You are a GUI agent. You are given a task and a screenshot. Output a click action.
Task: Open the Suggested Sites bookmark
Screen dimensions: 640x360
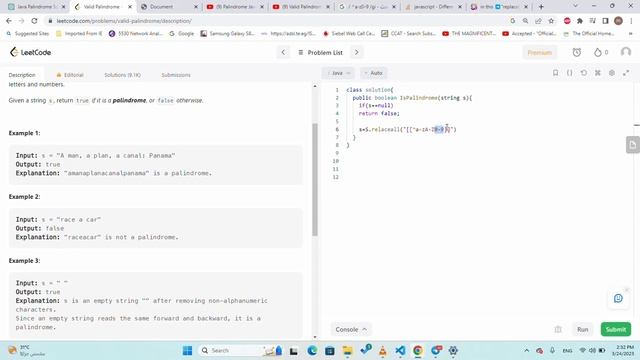point(28,33)
